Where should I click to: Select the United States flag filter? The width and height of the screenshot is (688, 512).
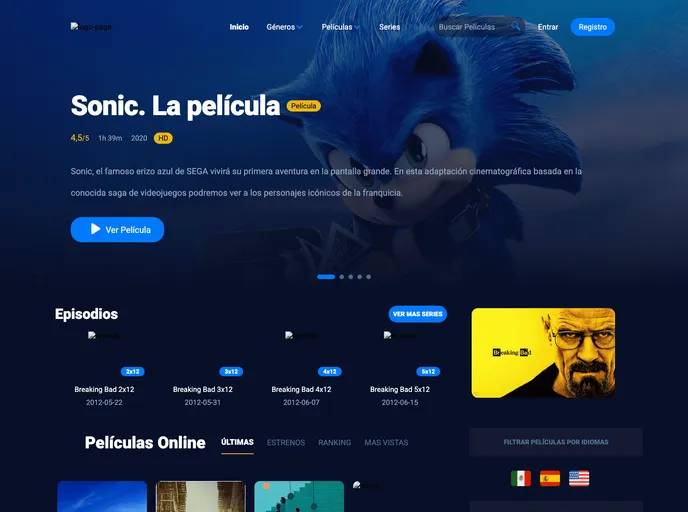[x=579, y=478]
